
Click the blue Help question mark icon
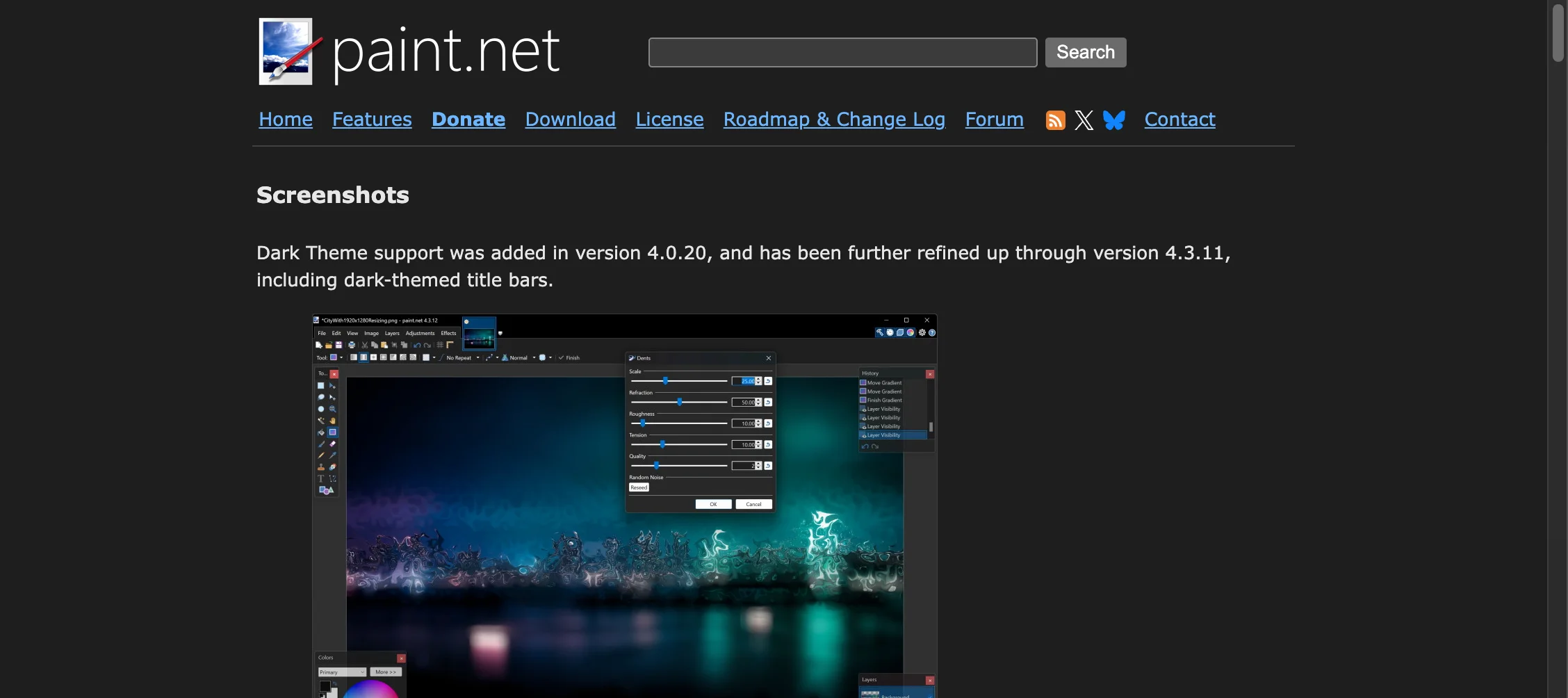[x=932, y=332]
